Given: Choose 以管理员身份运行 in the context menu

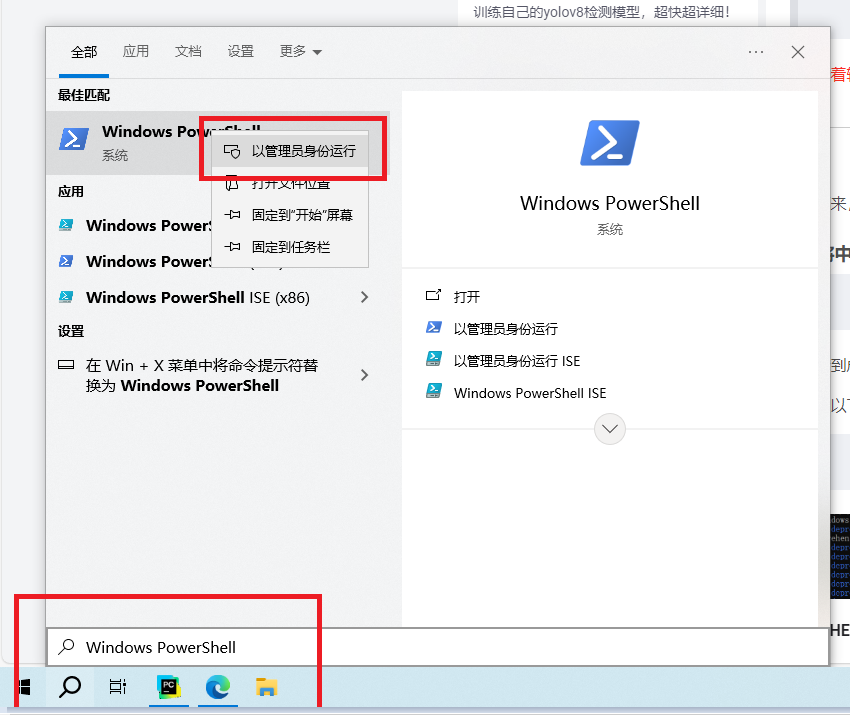Looking at the screenshot, I should 290,151.
